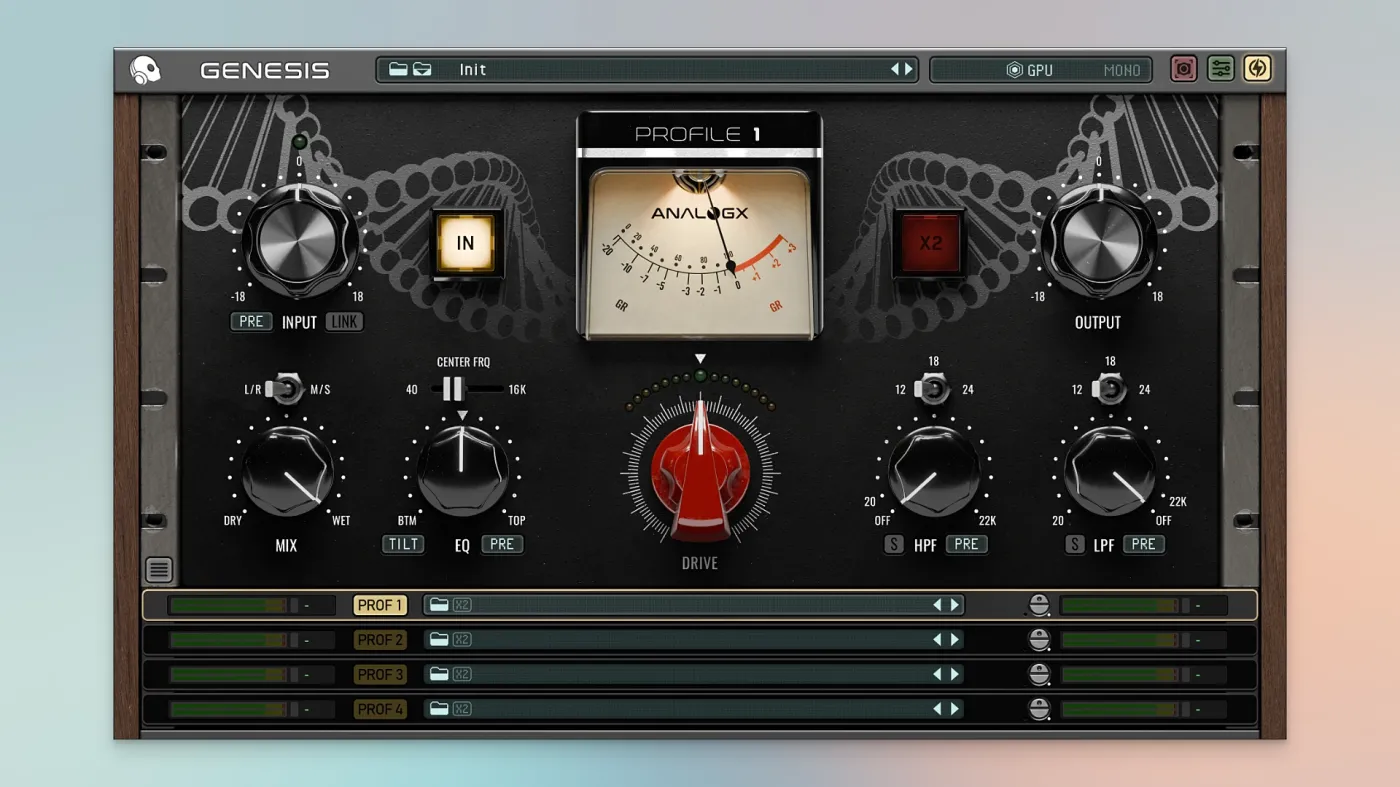Toggle the PRE button next to EQ

point(502,544)
